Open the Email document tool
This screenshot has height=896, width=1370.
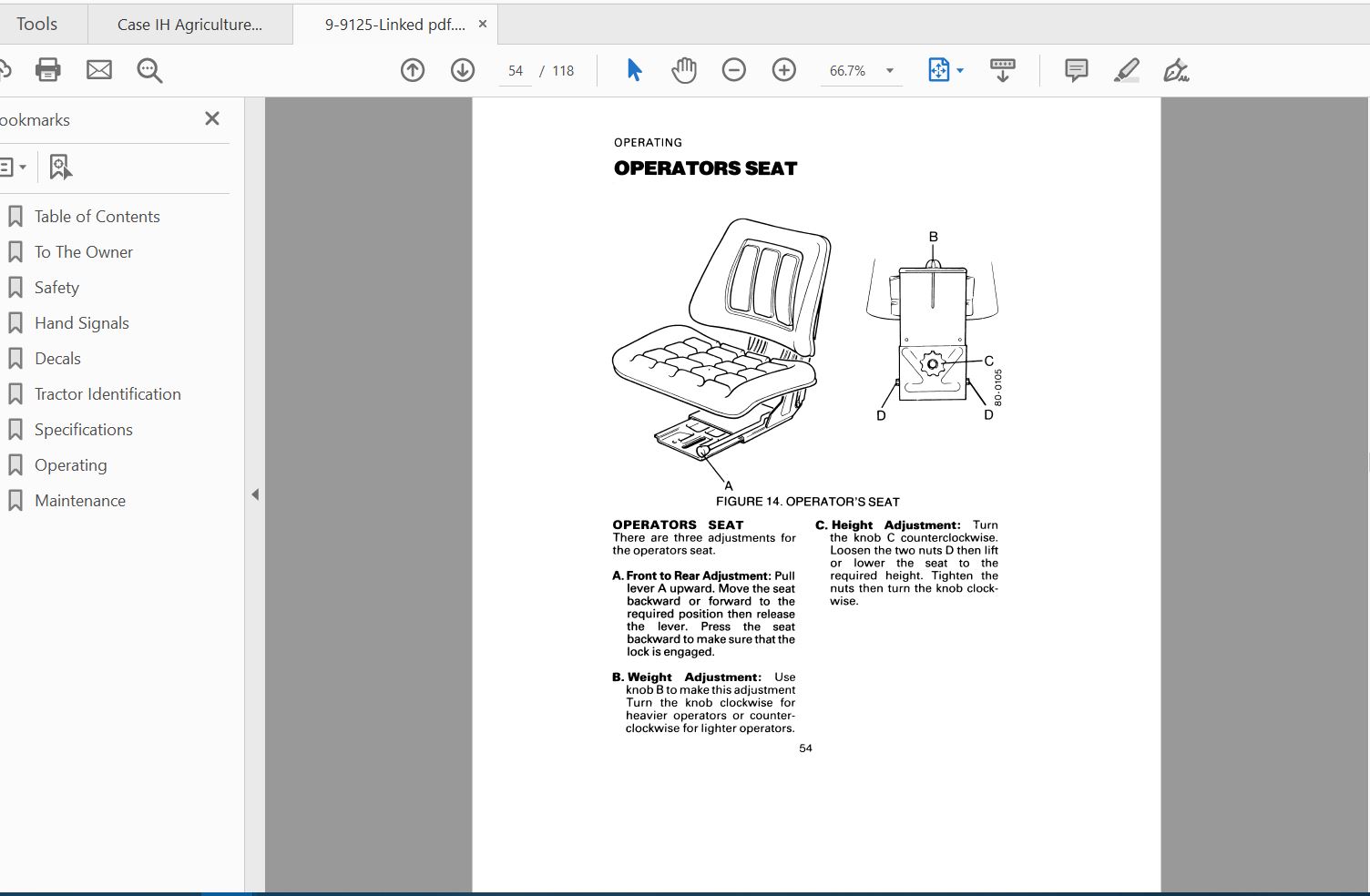(98, 69)
